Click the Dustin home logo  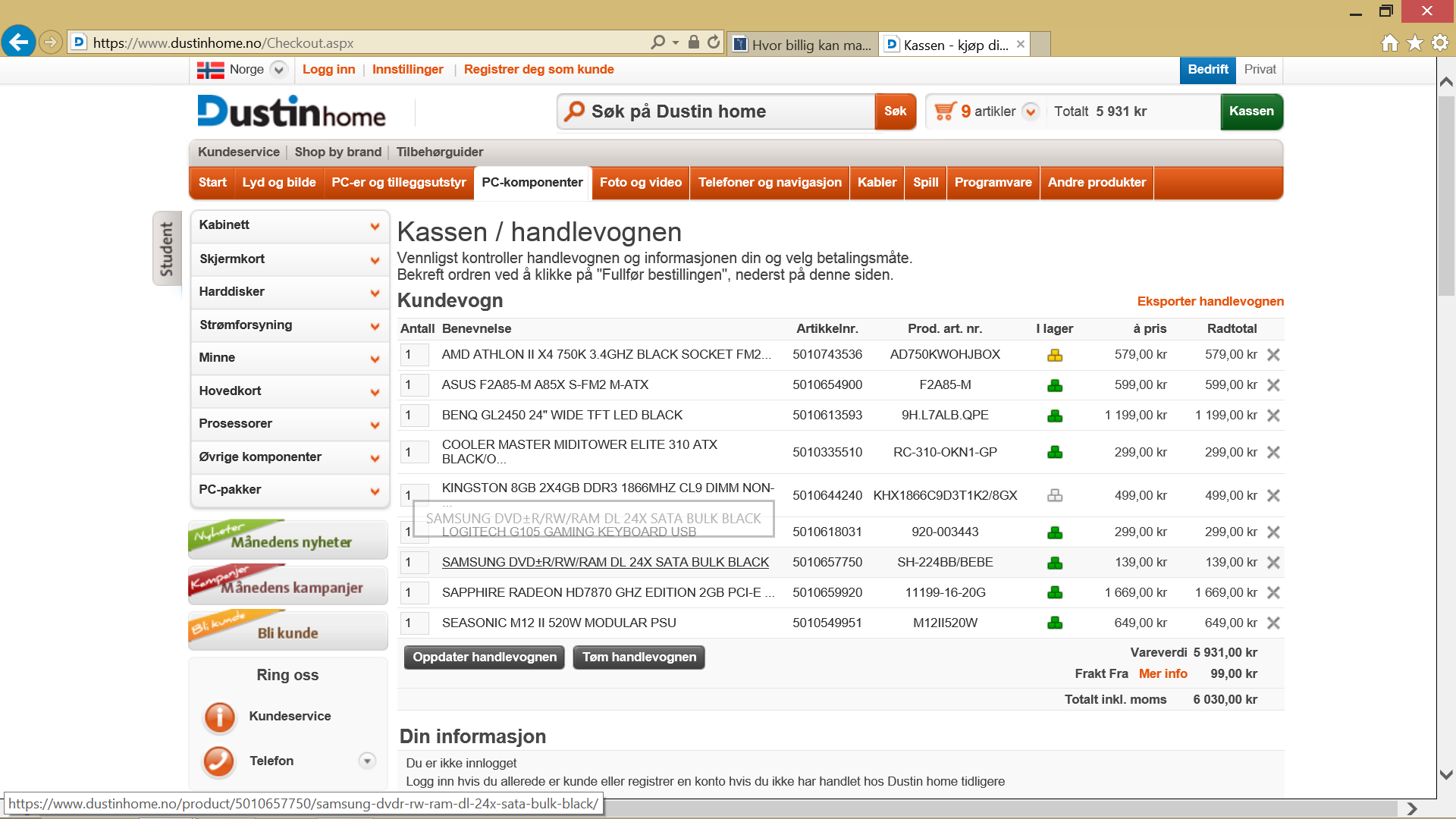pyautogui.click(x=291, y=111)
